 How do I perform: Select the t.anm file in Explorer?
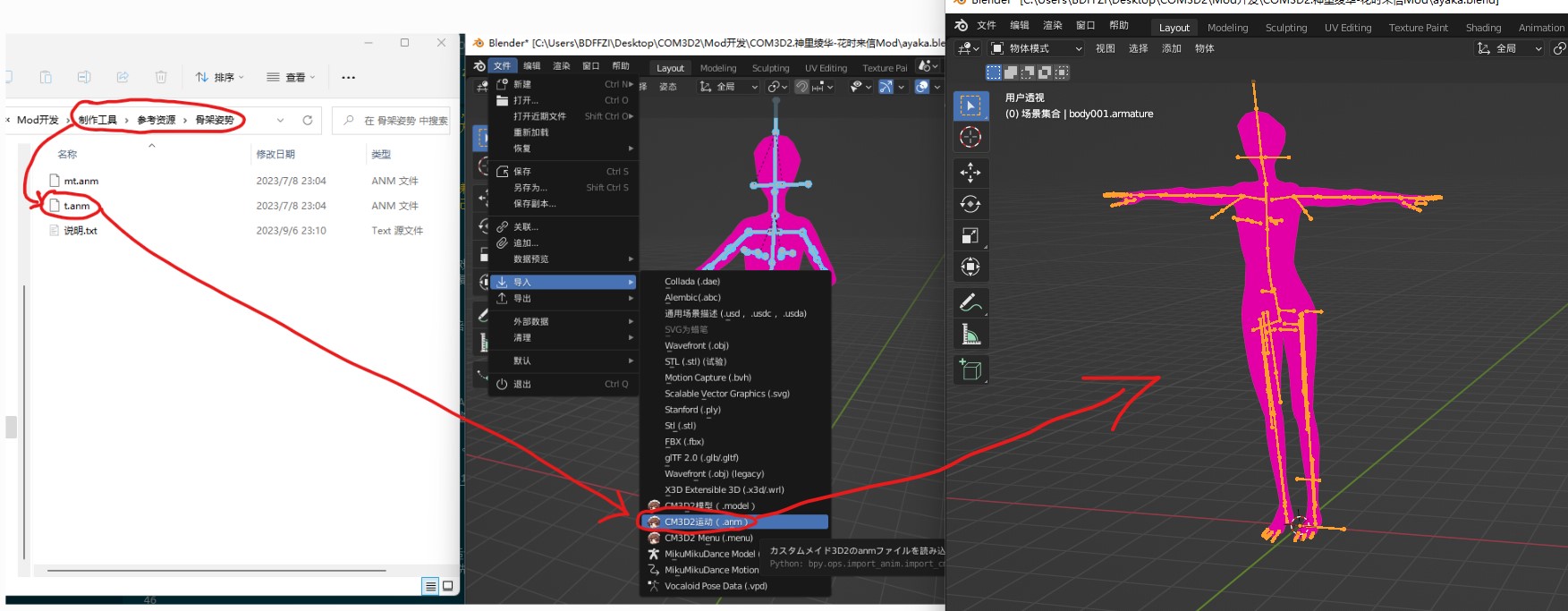77,206
